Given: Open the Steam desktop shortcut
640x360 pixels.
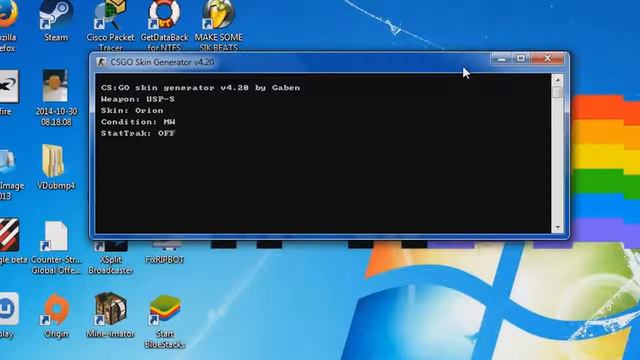Looking at the screenshot, I should 56,20.
